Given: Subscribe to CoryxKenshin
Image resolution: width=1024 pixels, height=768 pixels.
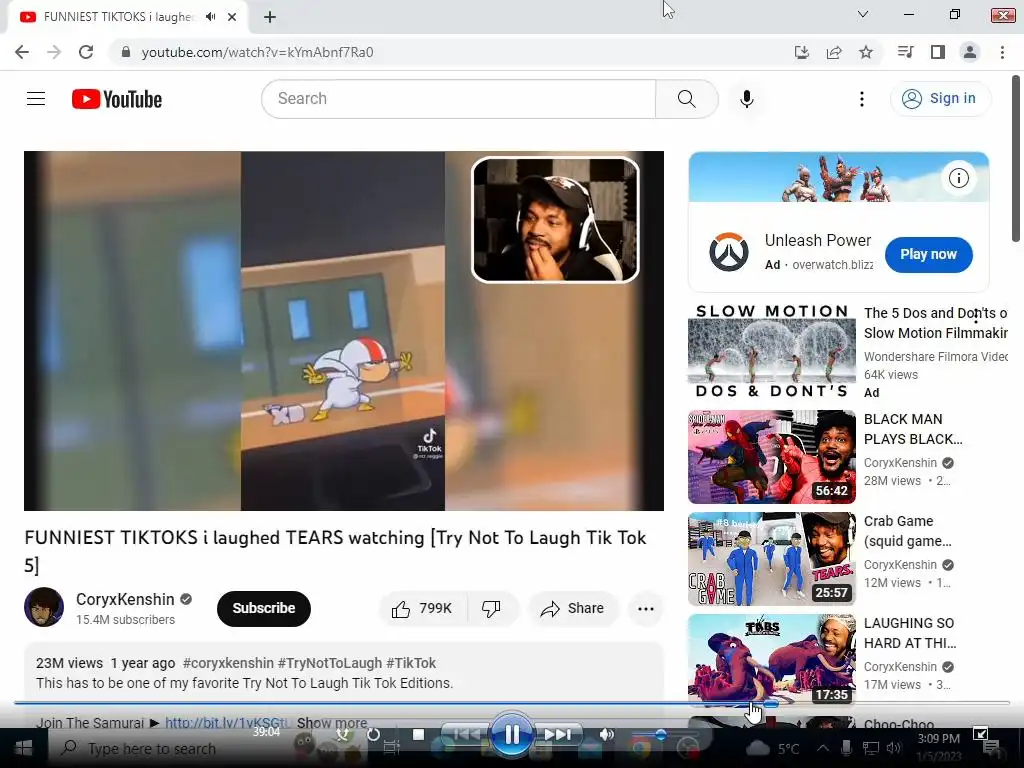Looking at the screenshot, I should [x=264, y=609].
